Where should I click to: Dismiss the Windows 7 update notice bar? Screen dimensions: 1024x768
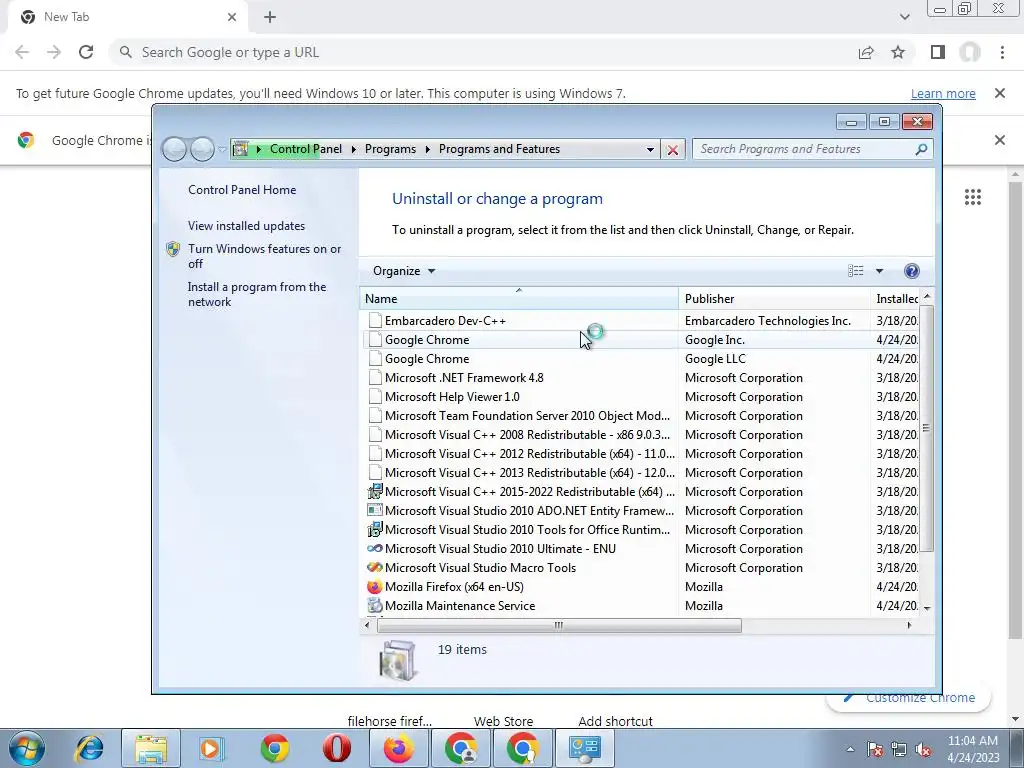click(999, 93)
